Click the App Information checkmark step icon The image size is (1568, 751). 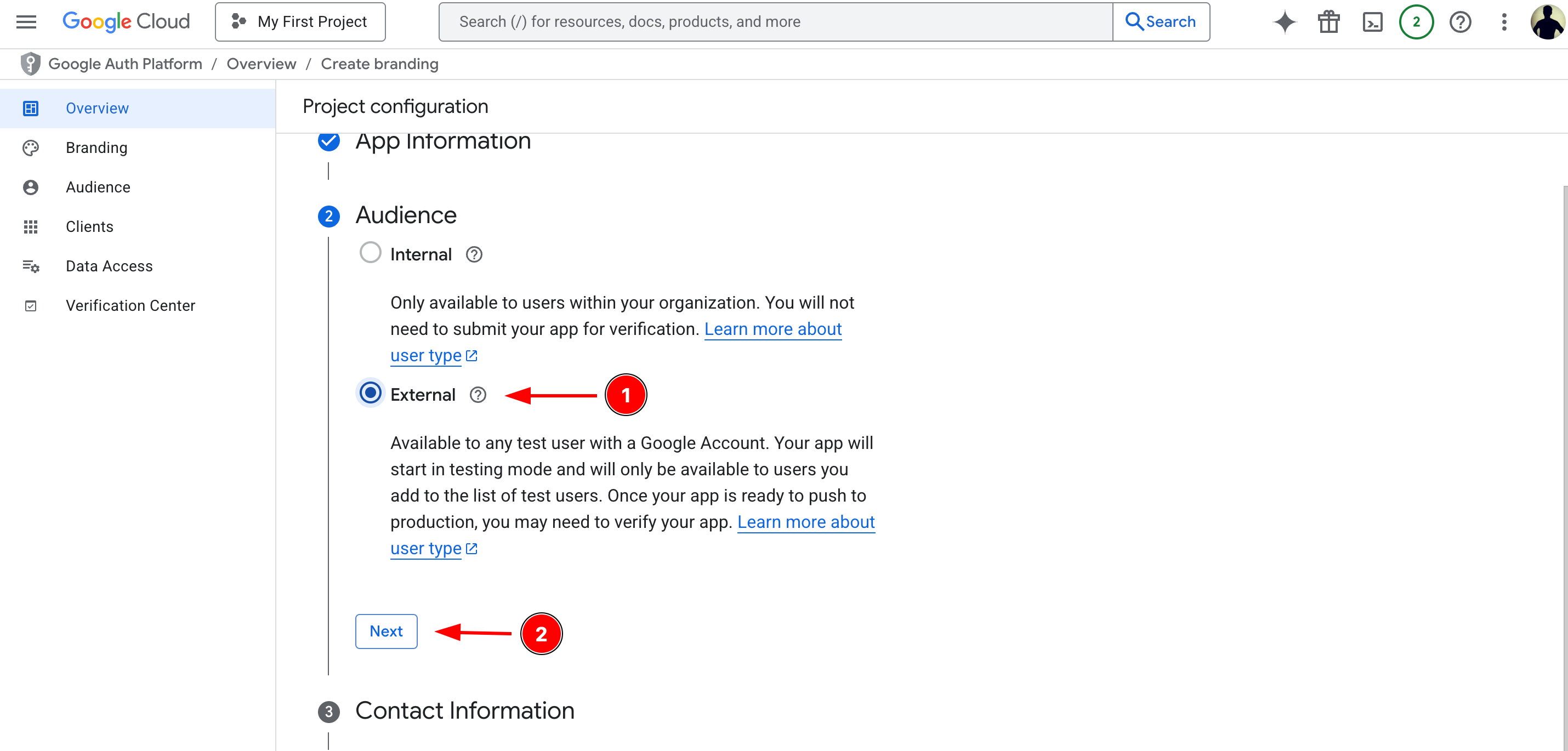click(329, 142)
